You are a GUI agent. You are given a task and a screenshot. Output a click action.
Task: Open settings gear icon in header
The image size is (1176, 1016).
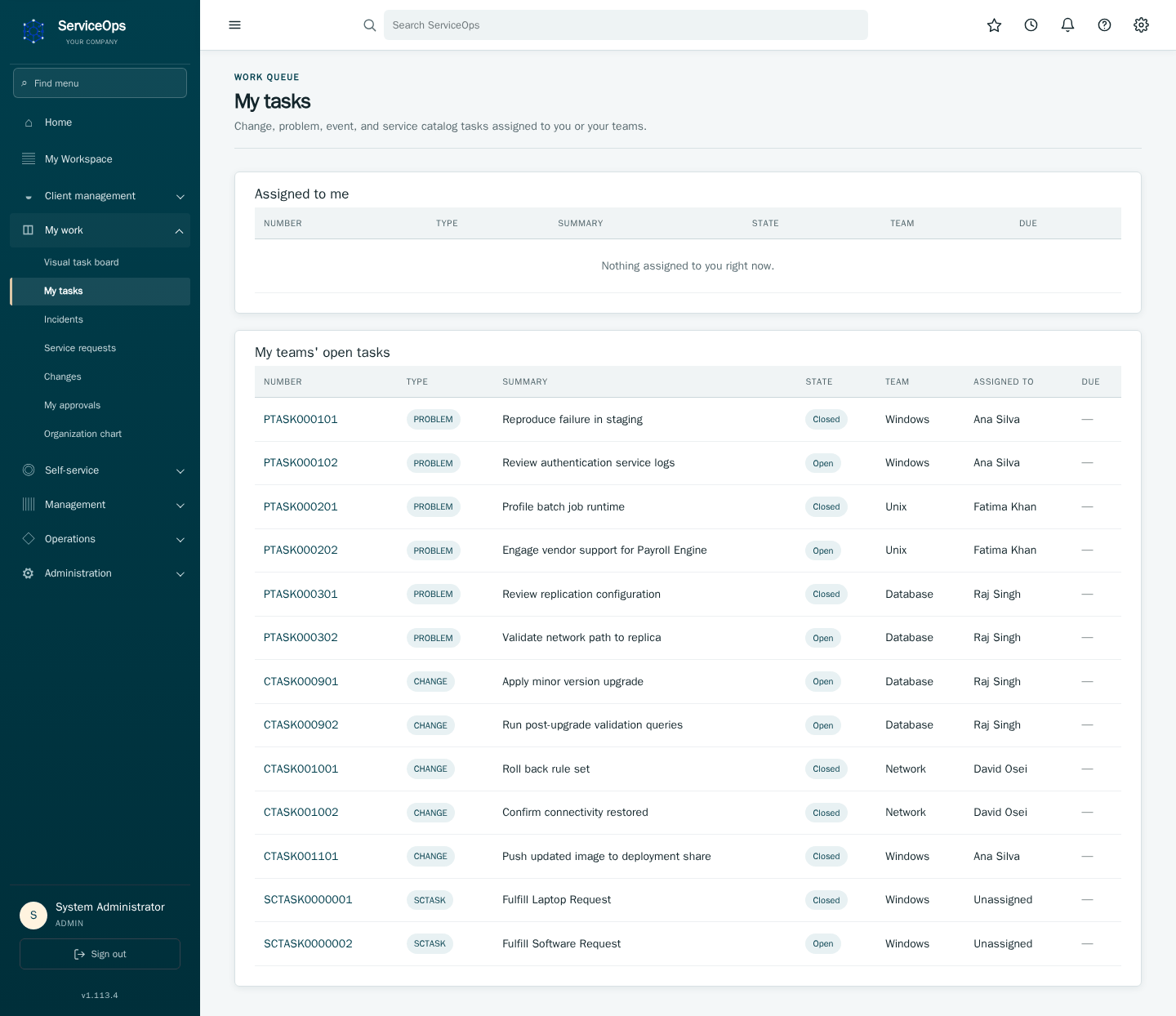pos(1141,25)
